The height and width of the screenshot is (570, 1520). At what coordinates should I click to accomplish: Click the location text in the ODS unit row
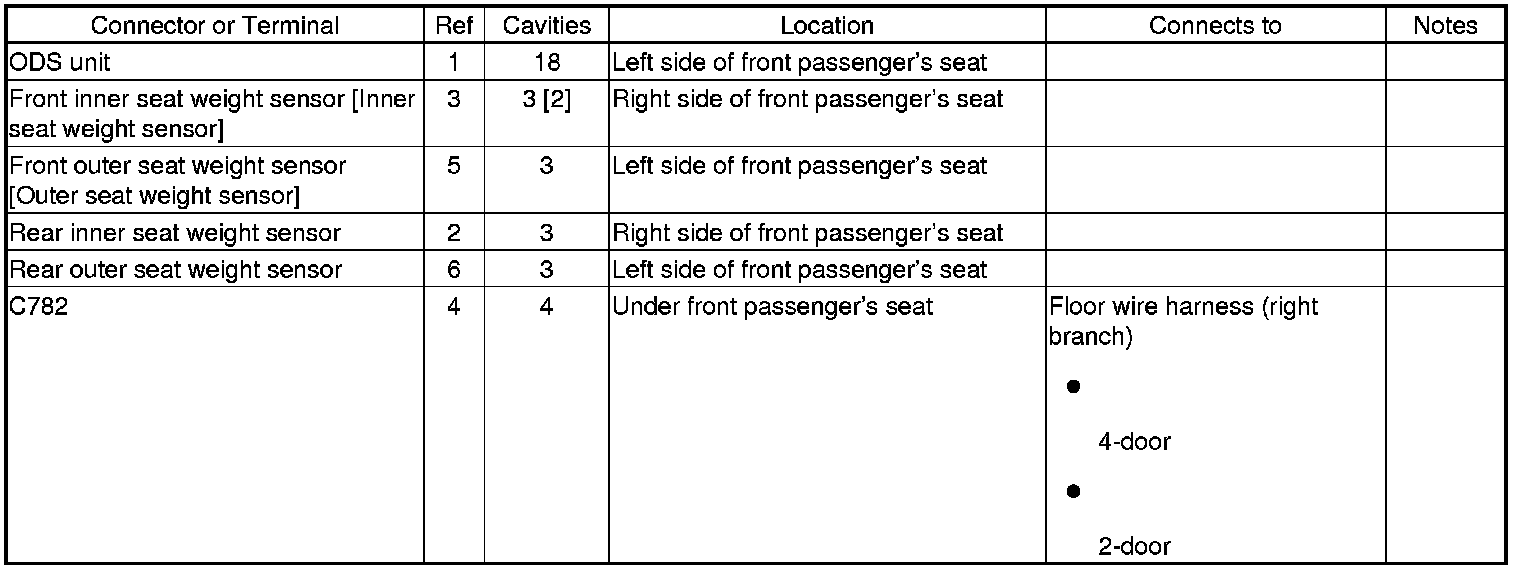pos(799,63)
